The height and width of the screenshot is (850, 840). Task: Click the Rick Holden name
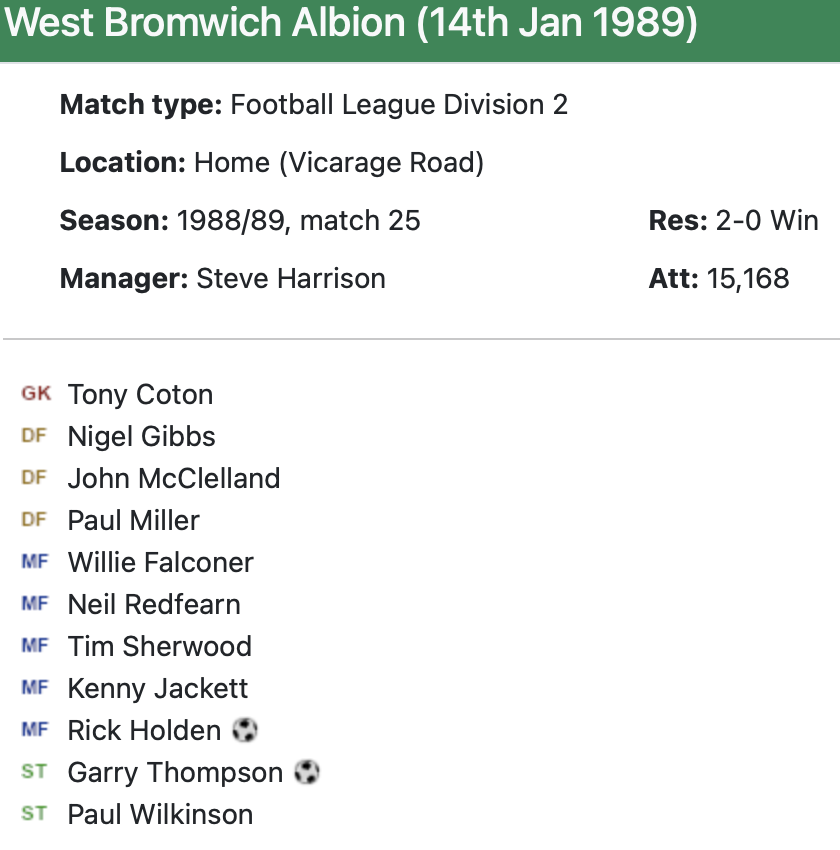tap(144, 730)
